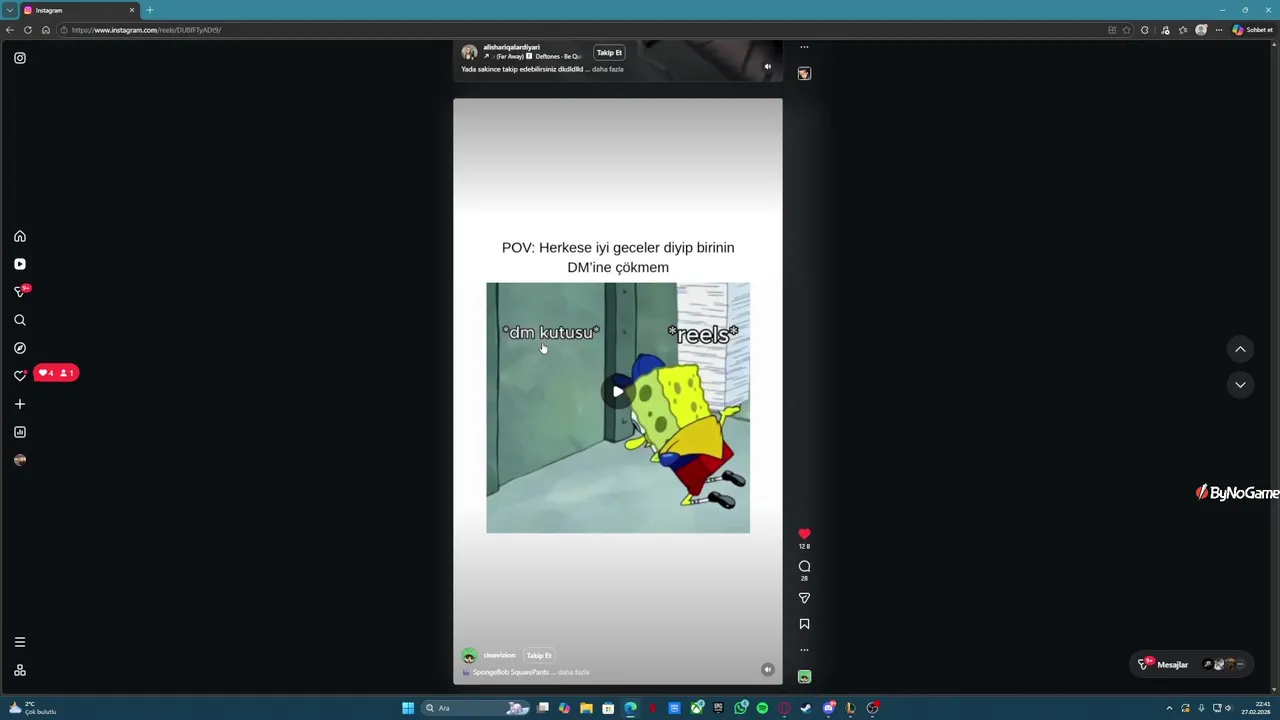Create a new post with plus icon
1280x720 pixels.
coord(19,404)
